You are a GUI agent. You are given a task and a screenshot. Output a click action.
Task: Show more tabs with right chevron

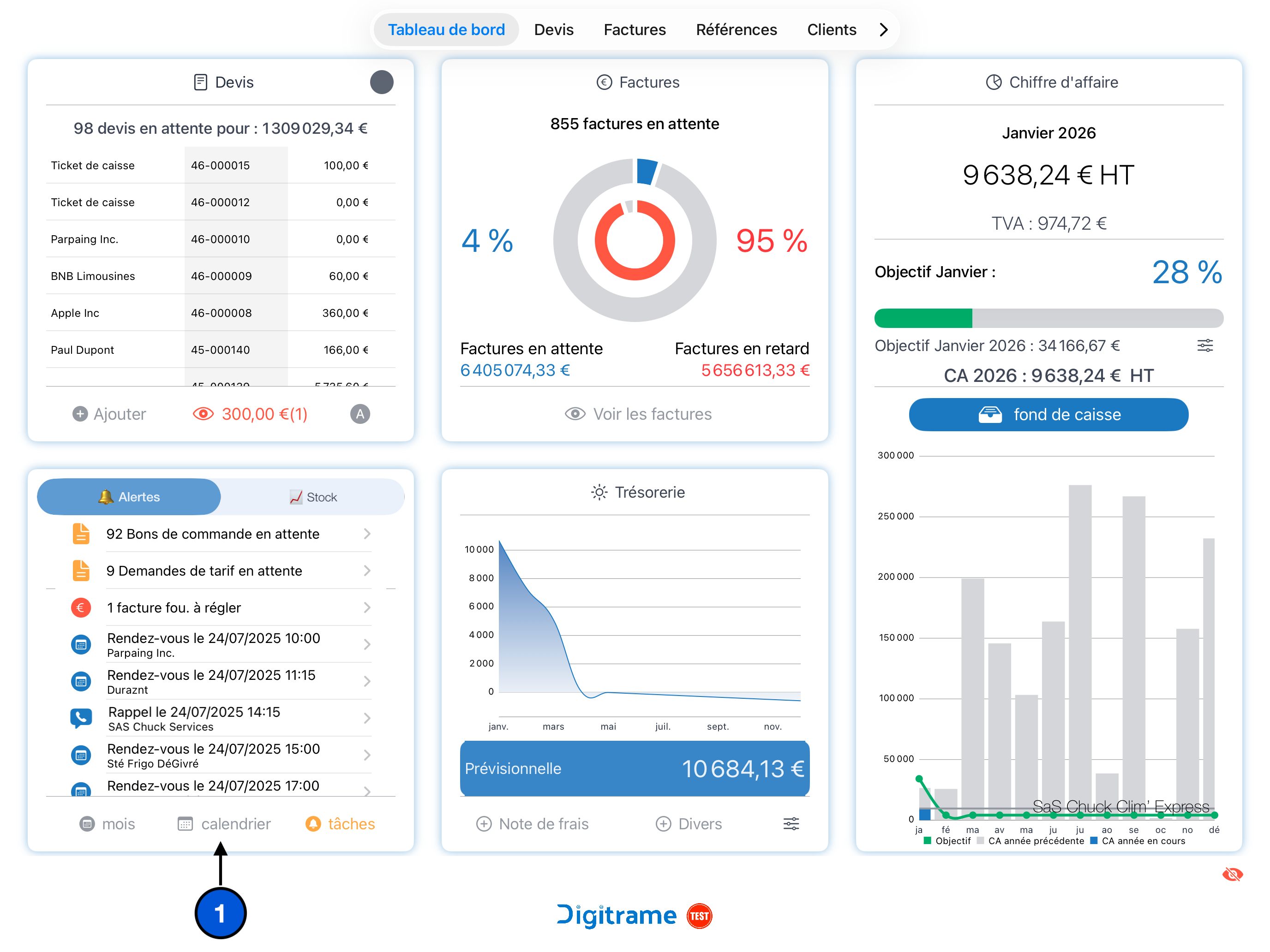[884, 29]
